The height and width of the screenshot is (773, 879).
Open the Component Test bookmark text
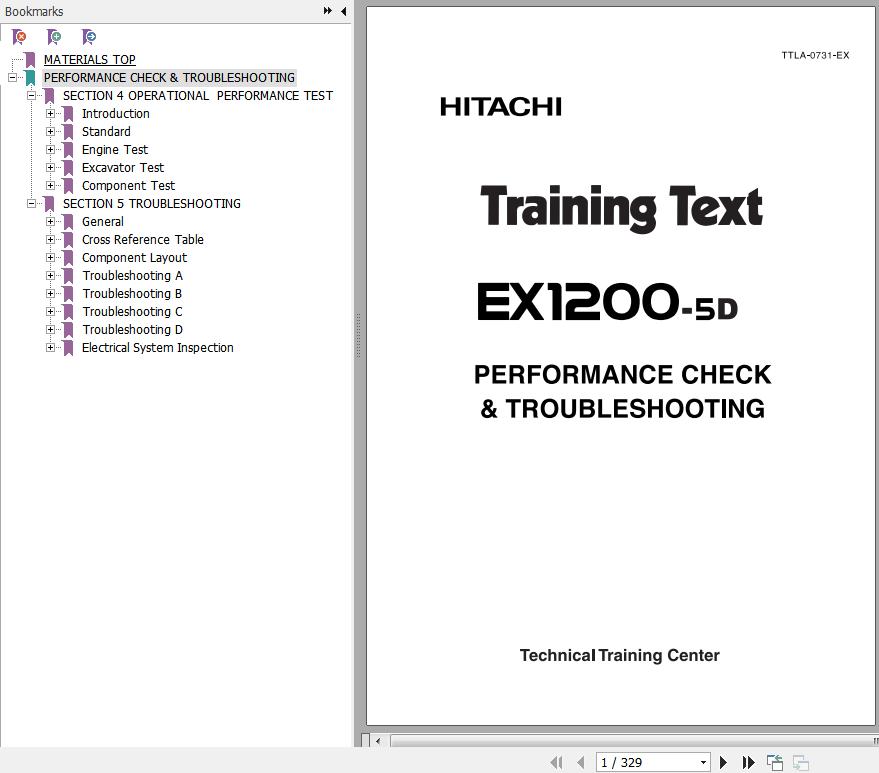(128, 185)
